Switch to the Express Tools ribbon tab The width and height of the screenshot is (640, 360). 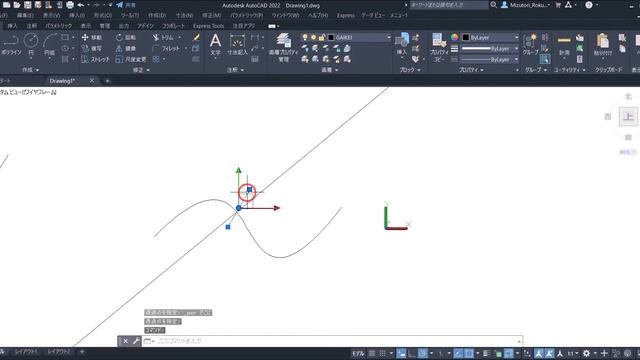[x=208, y=26]
